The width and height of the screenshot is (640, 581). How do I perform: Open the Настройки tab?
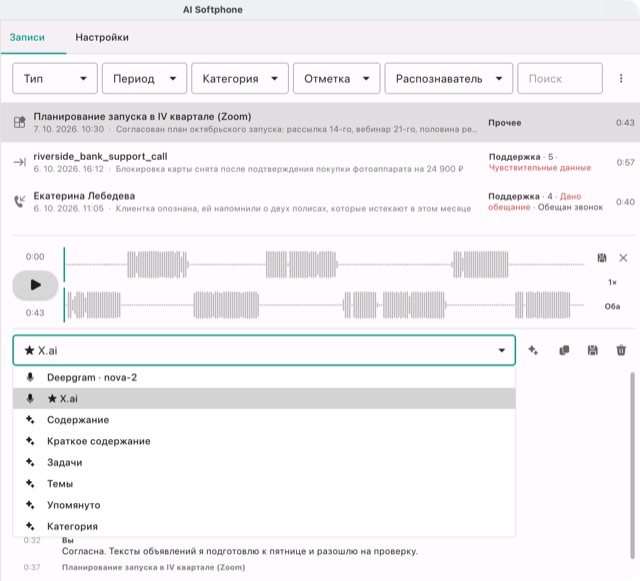coord(102,37)
